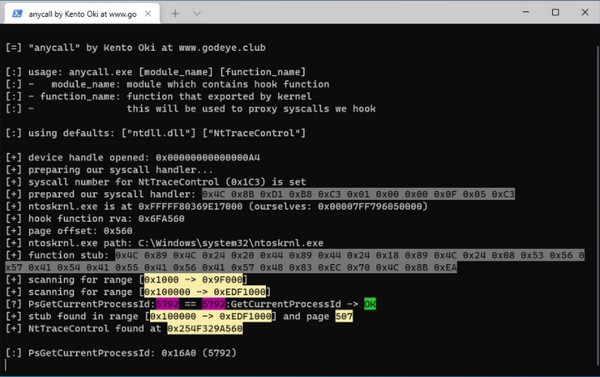Click the gray highlighted syscall handler bytes
The image size is (600, 377).
click(x=358, y=194)
